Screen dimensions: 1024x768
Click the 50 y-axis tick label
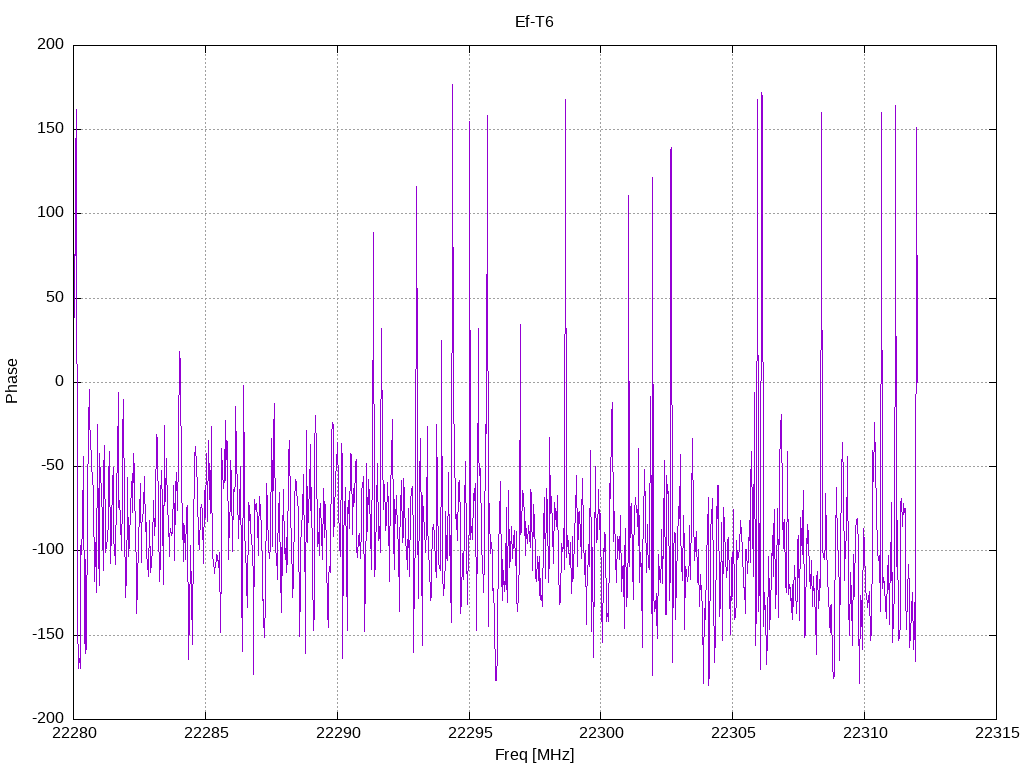point(55,297)
